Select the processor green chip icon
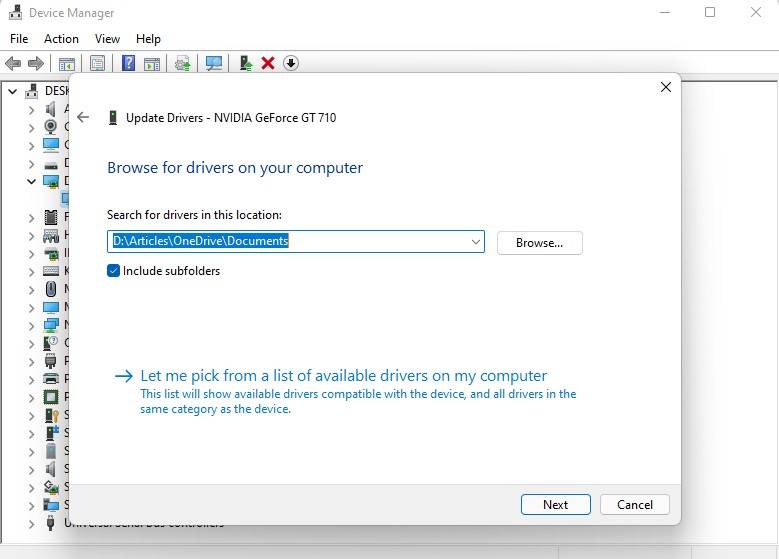 pos(51,397)
